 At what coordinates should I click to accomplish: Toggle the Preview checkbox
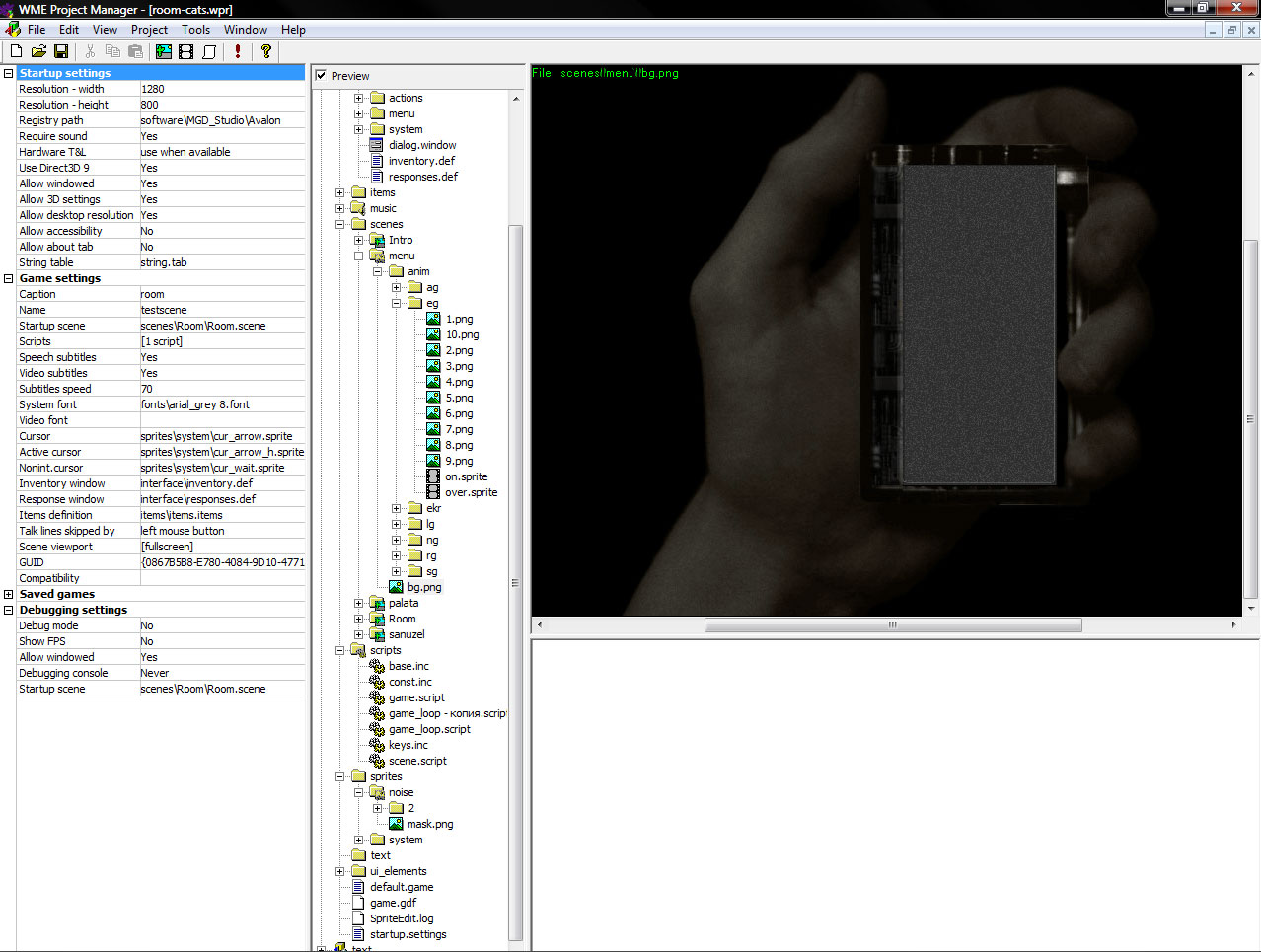coord(321,76)
